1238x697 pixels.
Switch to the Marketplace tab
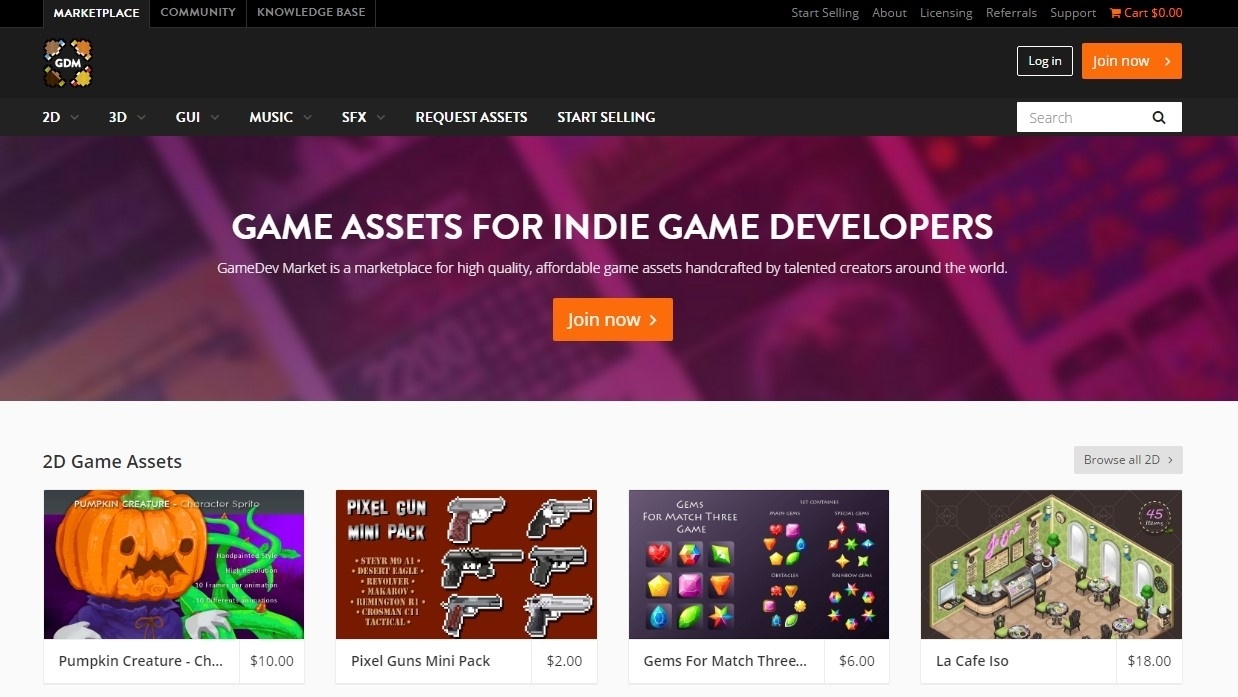(x=96, y=13)
